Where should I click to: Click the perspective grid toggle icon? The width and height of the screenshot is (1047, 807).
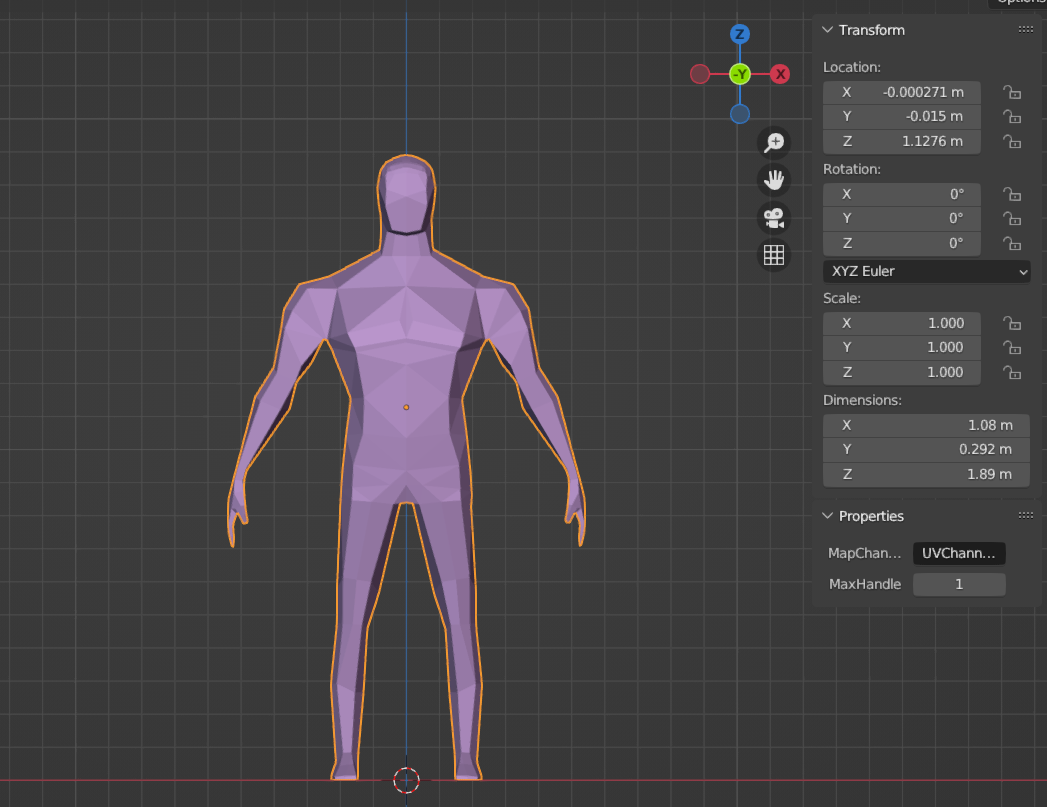pyautogui.click(x=773, y=255)
